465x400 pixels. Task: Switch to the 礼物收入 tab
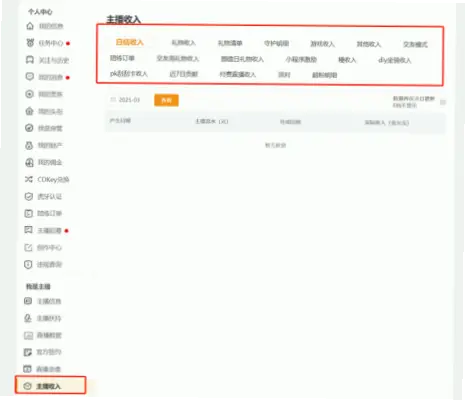point(183,43)
